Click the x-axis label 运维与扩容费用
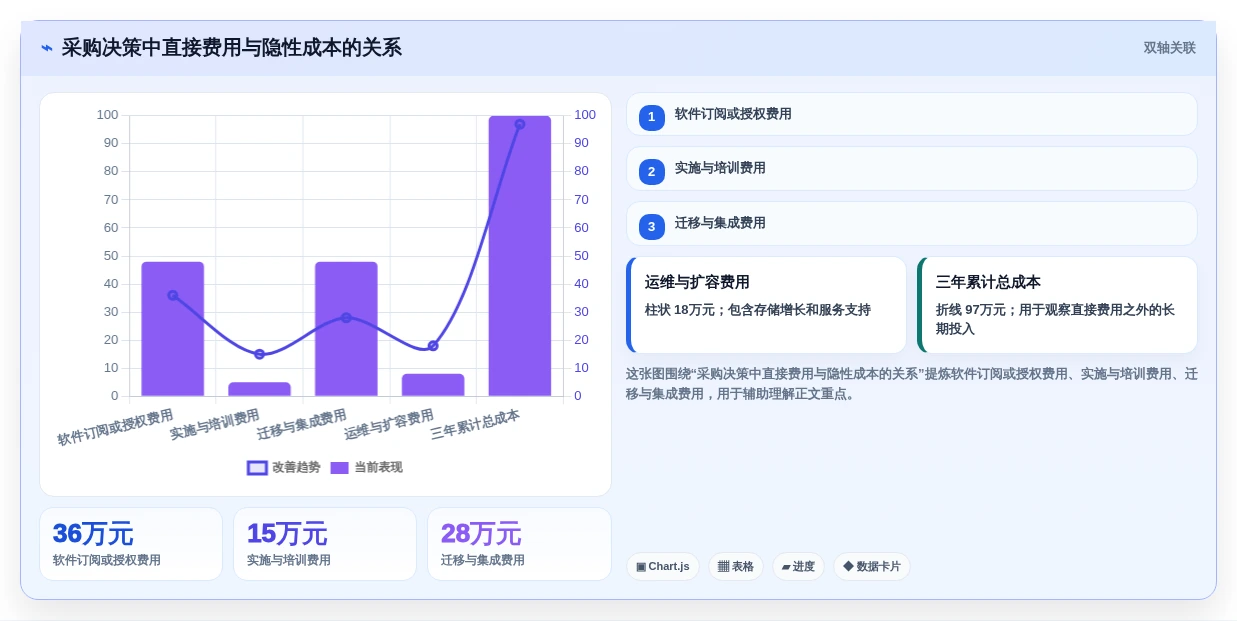1237x621 pixels. (x=389, y=425)
